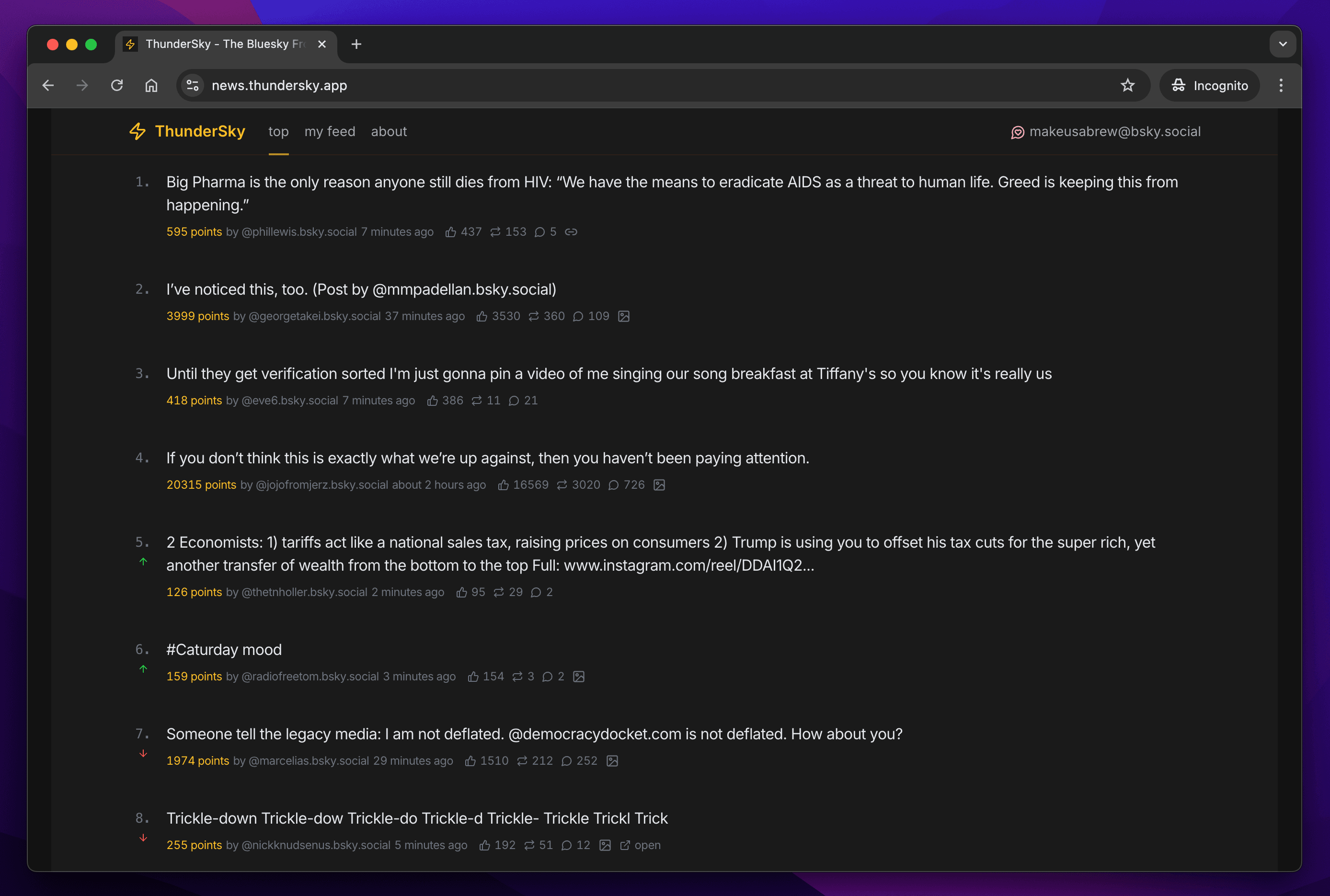Click the comment icon on the Big Pharma post
Screen dimensions: 1330x896
tap(540, 232)
